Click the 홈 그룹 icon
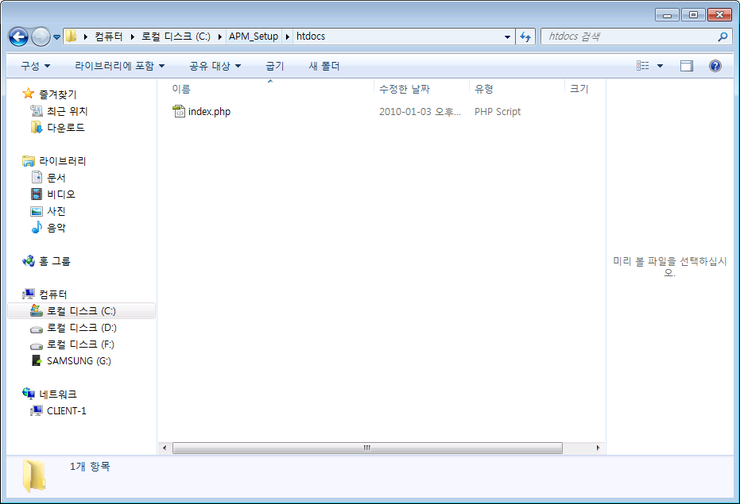740x504 pixels. [x=28, y=260]
